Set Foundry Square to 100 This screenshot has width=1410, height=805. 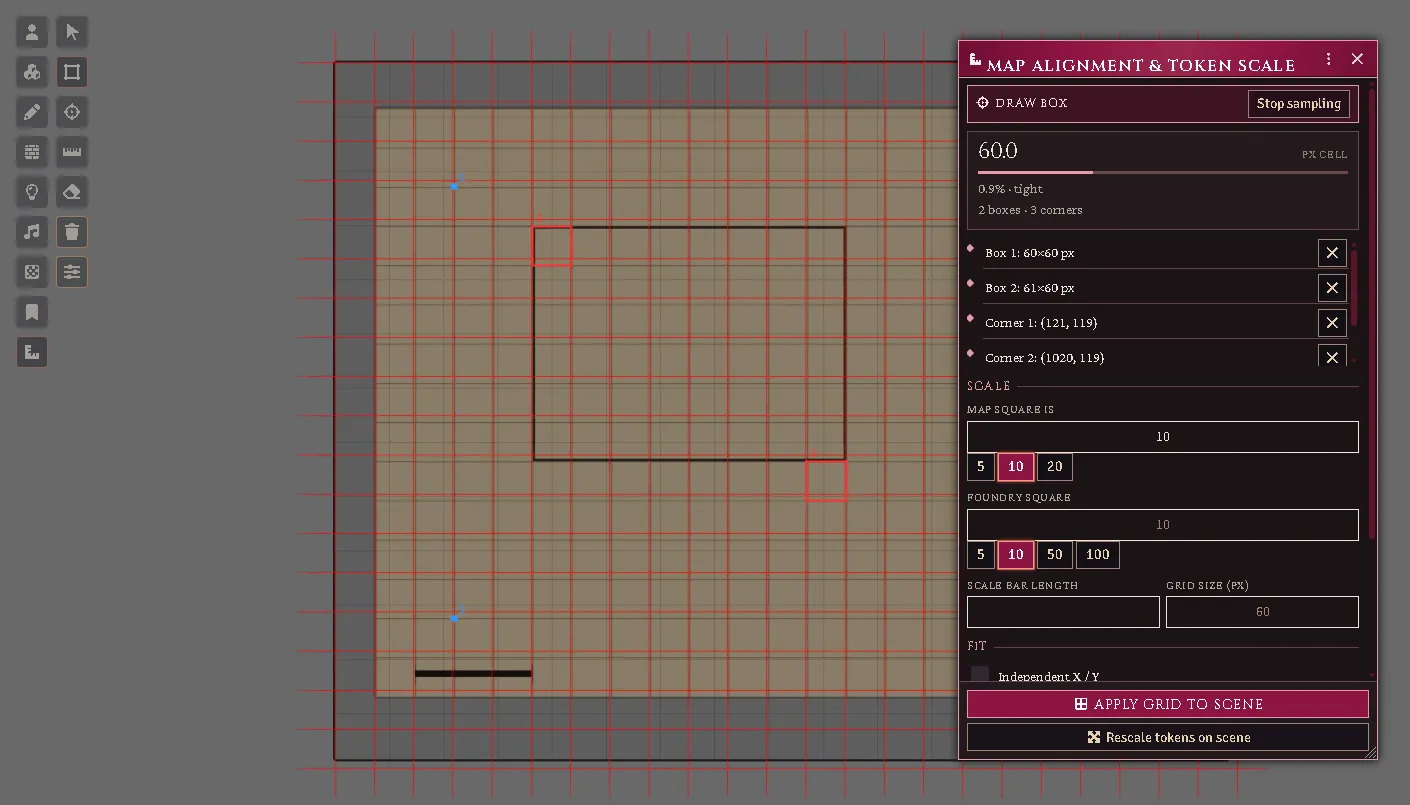(x=1098, y=555)
